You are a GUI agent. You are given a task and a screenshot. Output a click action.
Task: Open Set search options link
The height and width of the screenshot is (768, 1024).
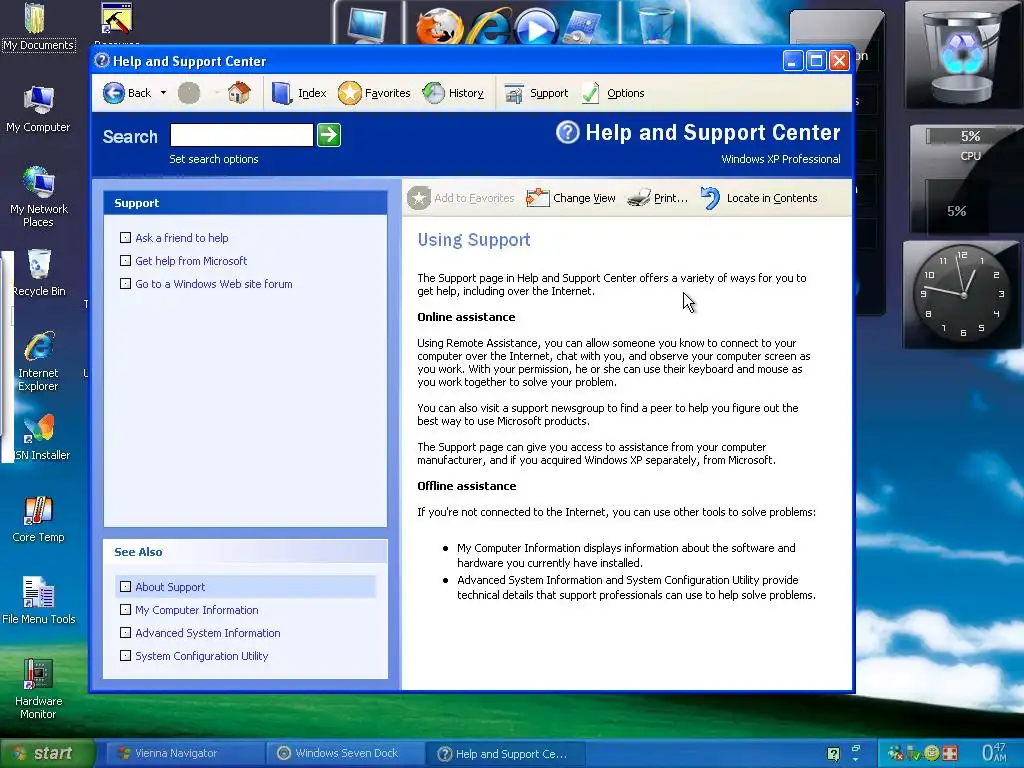point(214,159)
